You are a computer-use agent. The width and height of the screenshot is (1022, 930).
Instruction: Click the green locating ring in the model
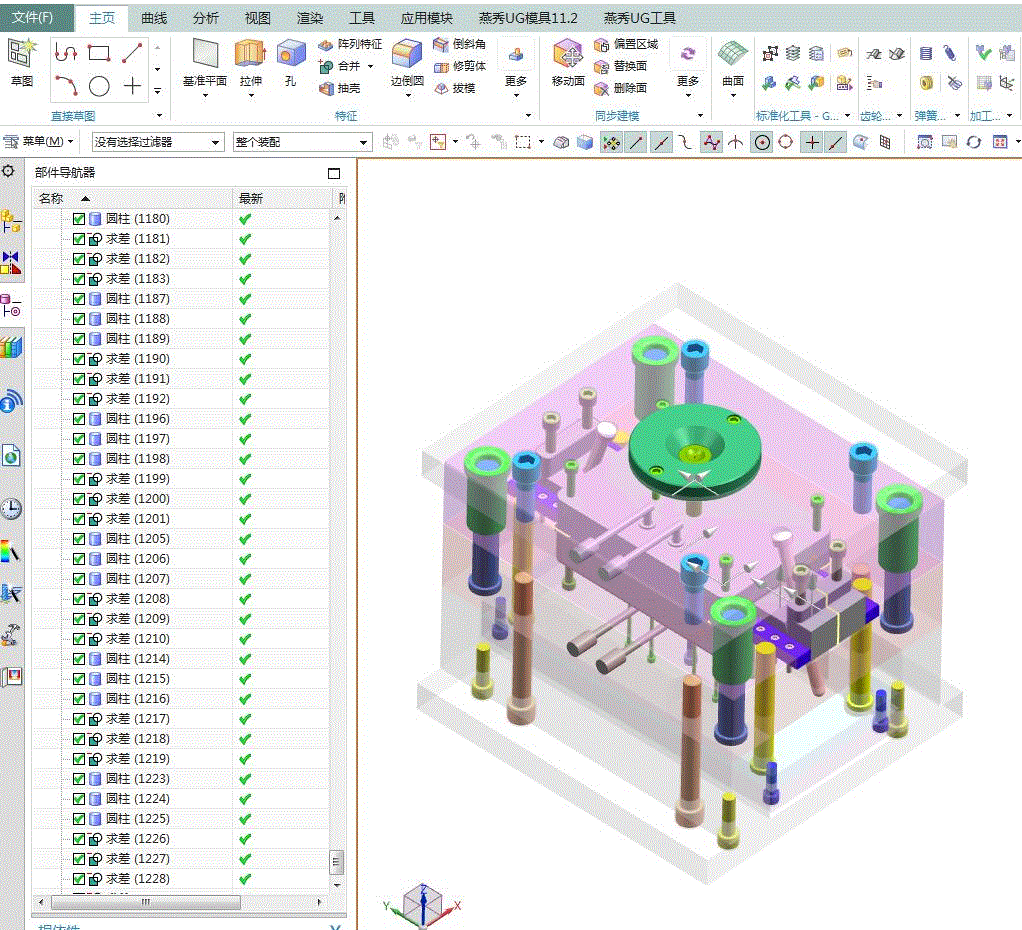coord(694,450)
